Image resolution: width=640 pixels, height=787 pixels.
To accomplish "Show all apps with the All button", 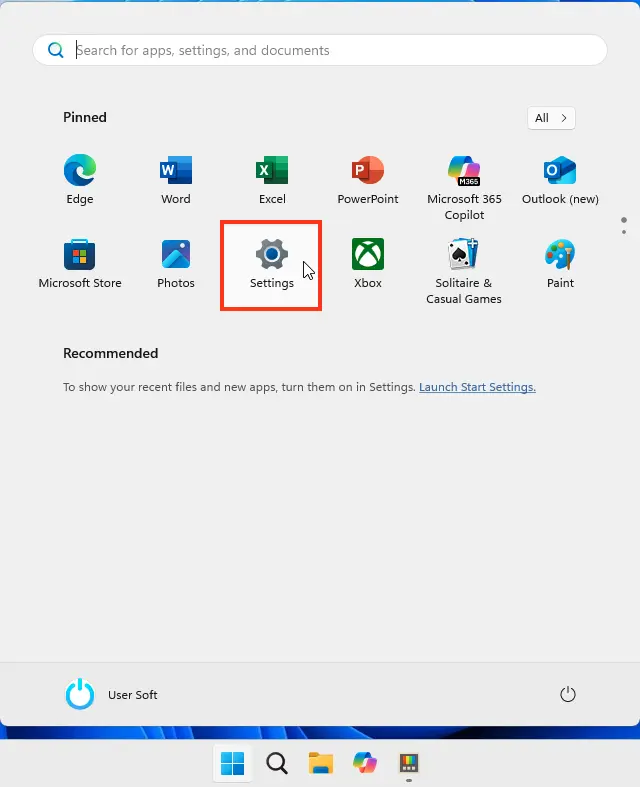I will [551, 118].
